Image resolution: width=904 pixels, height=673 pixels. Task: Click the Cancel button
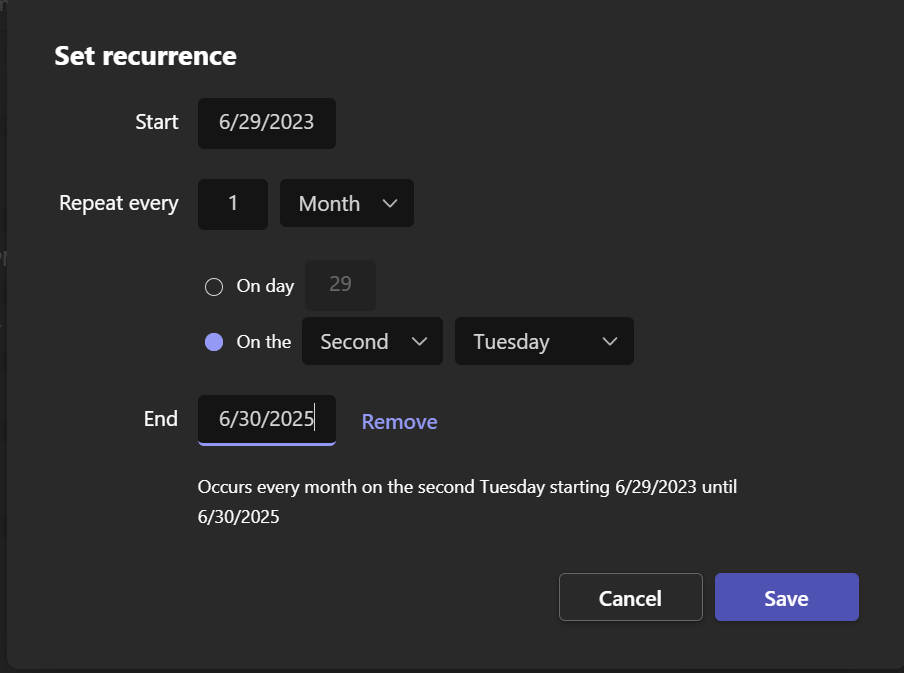pos(630,597)
